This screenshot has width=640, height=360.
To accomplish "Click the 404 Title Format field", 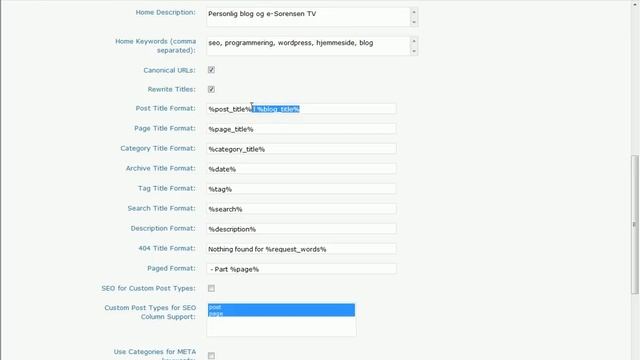I will pos(301,249).
